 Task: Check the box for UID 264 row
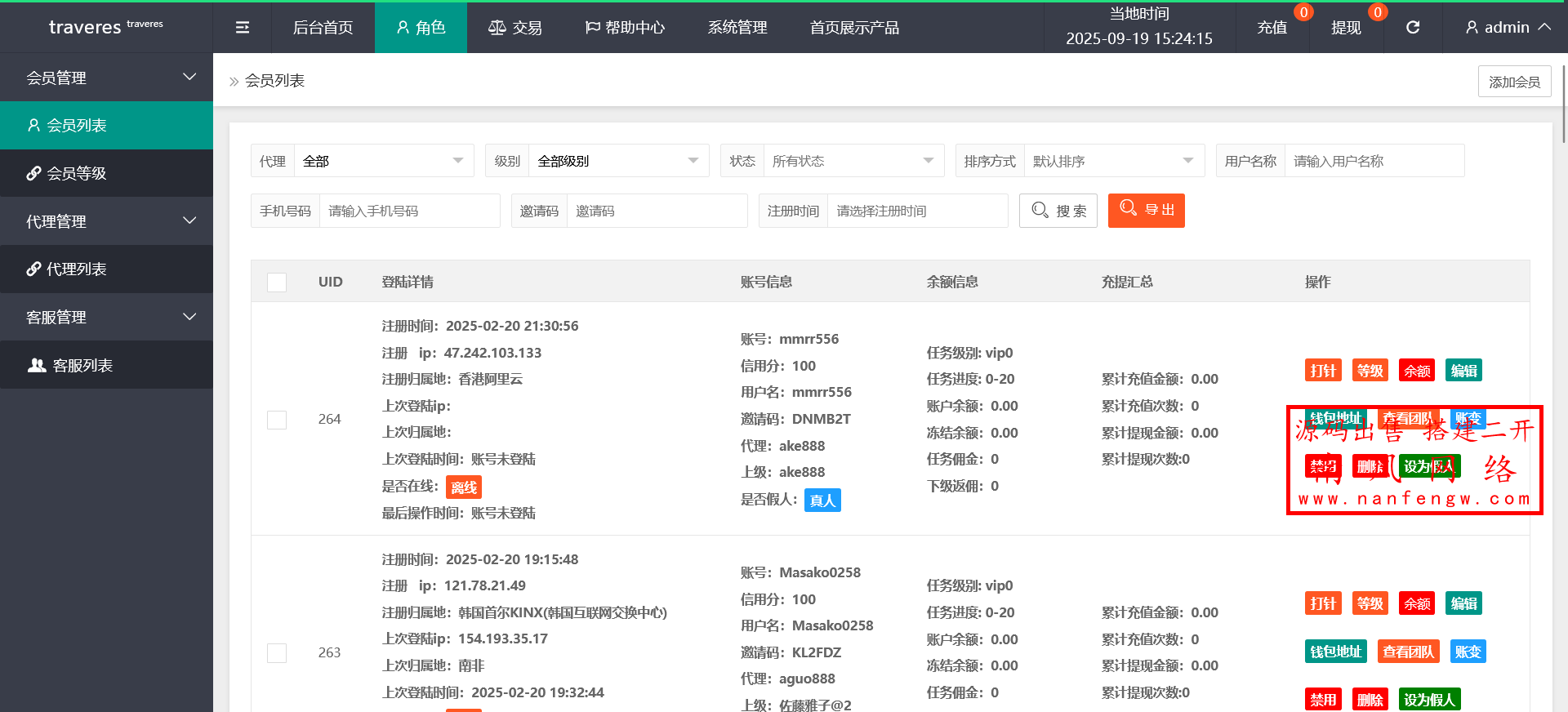tap(277, 420)
